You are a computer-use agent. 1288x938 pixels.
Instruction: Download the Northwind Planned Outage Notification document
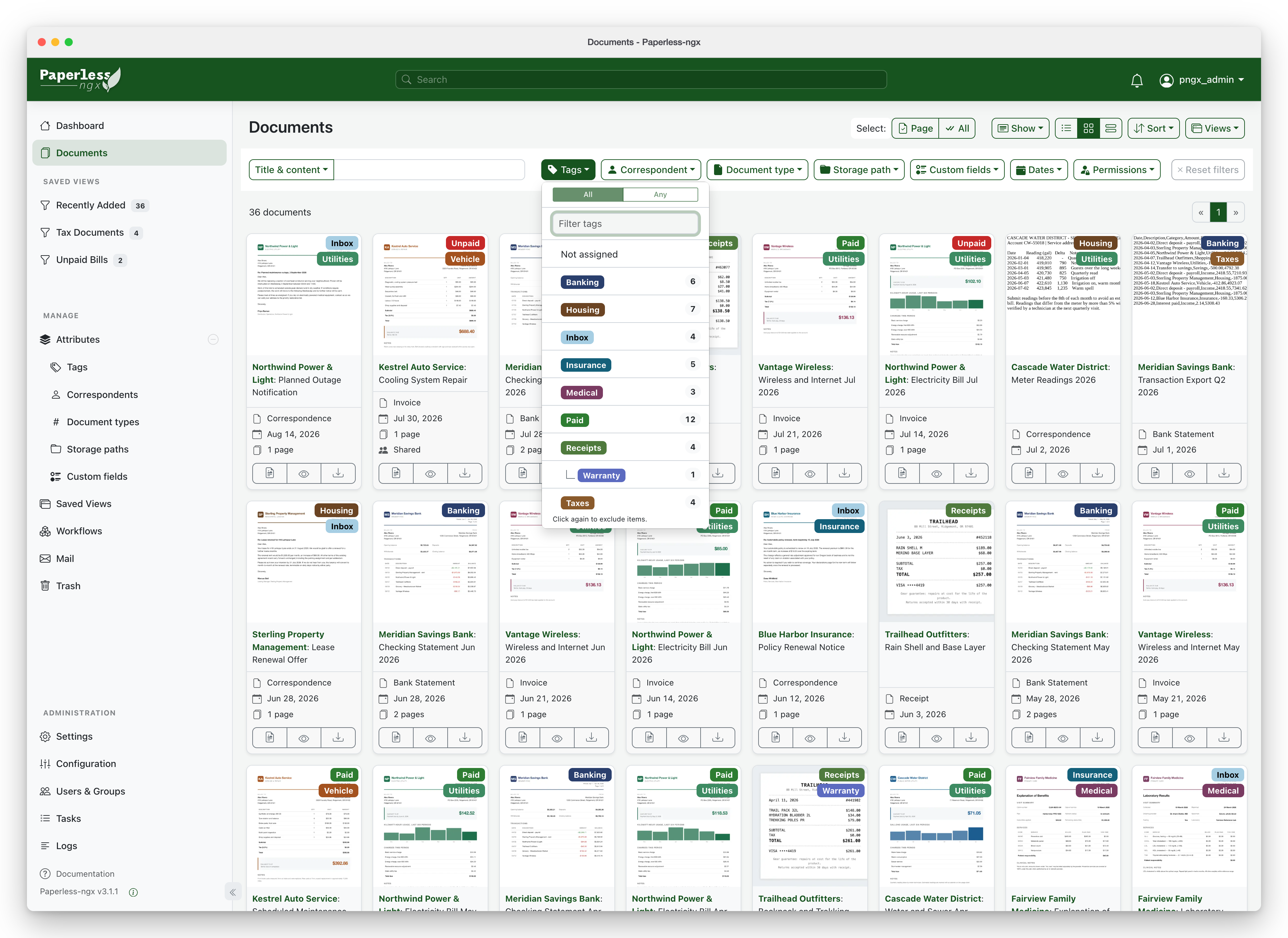click(338, 473)
